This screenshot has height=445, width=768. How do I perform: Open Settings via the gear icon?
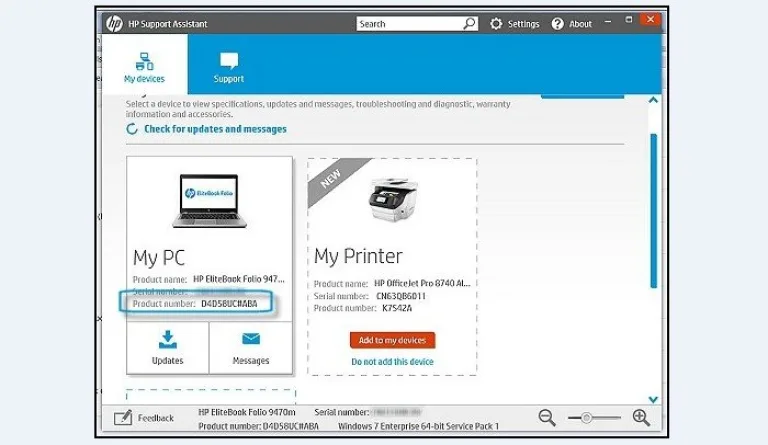496,23
